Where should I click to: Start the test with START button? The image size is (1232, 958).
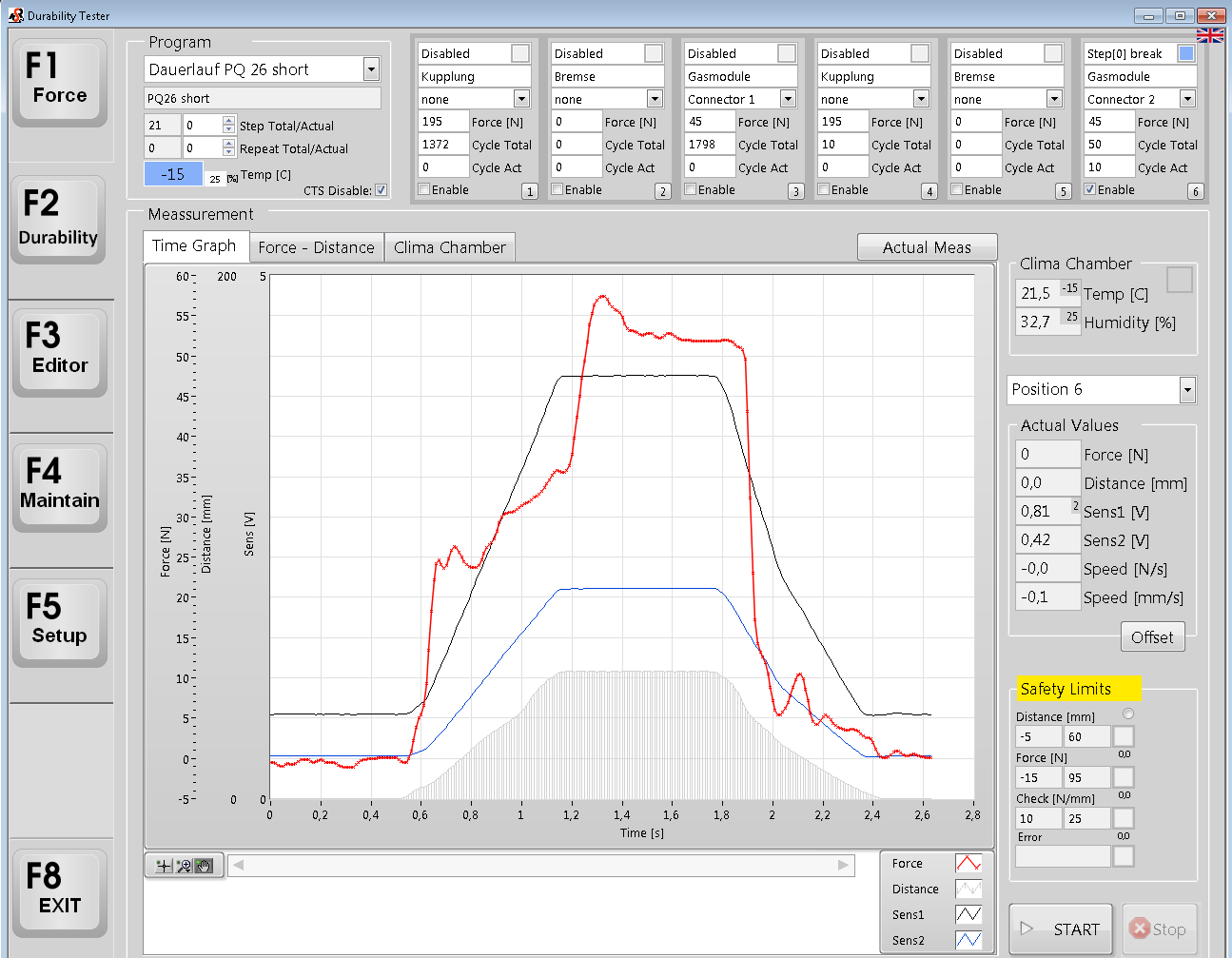click(1061, 929)
